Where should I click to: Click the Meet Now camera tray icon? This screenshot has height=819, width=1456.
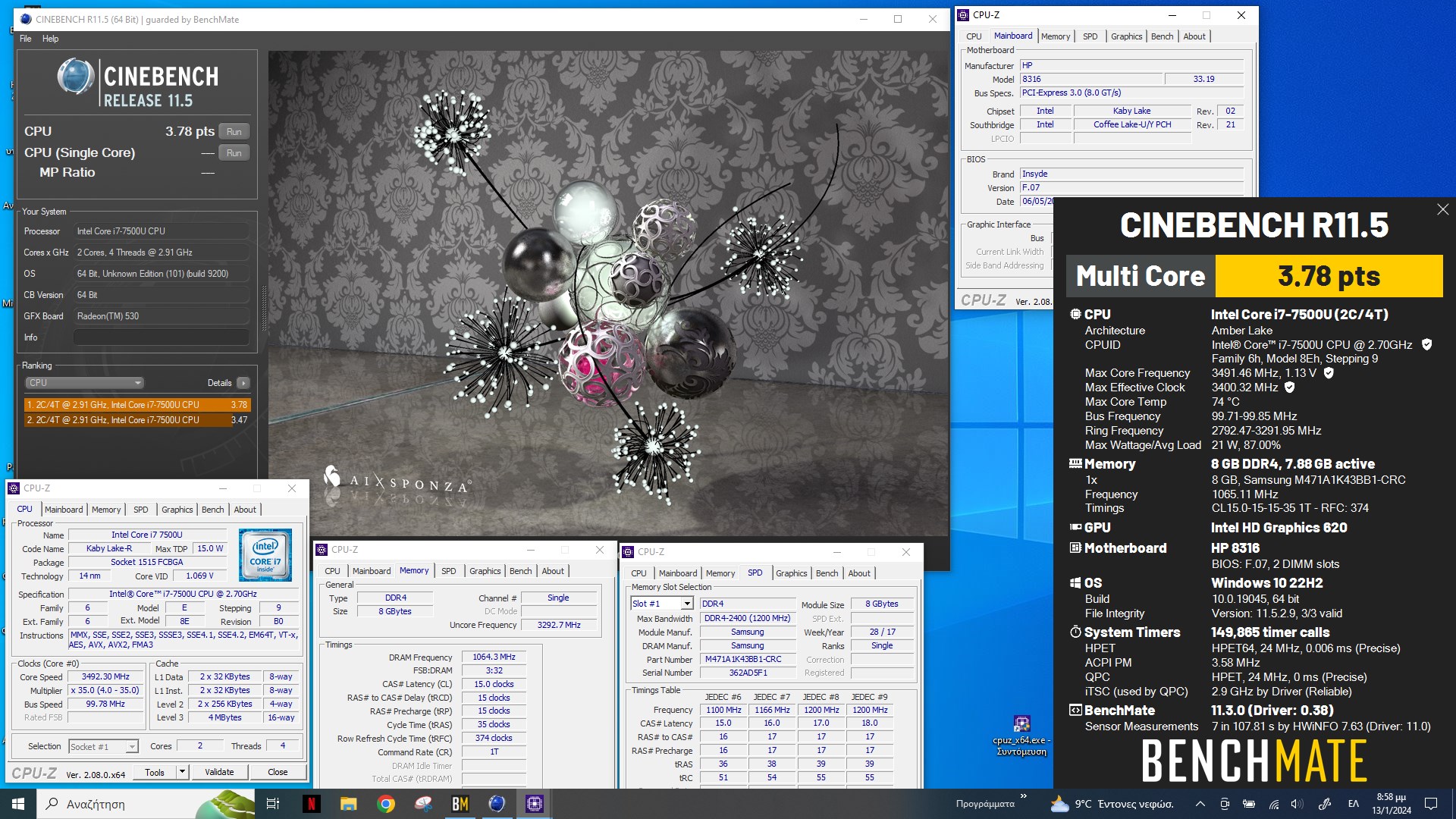pyautogui.click(x=1224, y=804)
